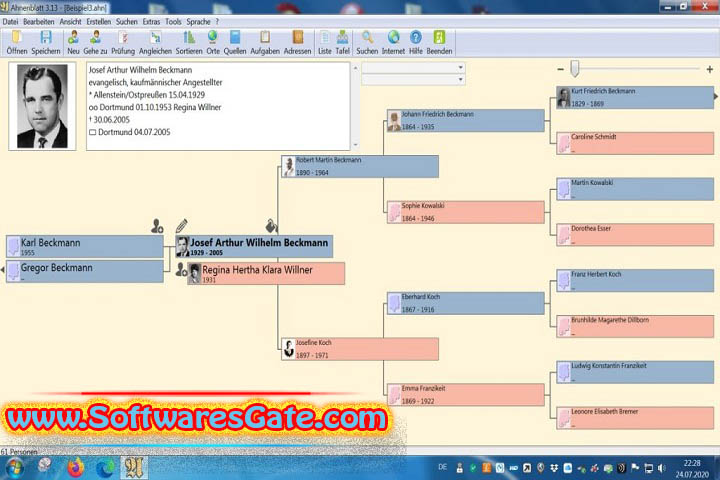Open the Sprache menu
Viewport: 720px width, 480px height.
[198, 22]
